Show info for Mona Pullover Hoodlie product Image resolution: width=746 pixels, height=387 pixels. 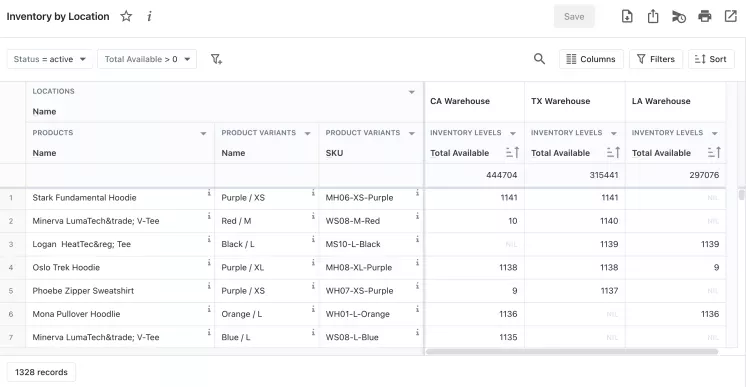[209, 309]
